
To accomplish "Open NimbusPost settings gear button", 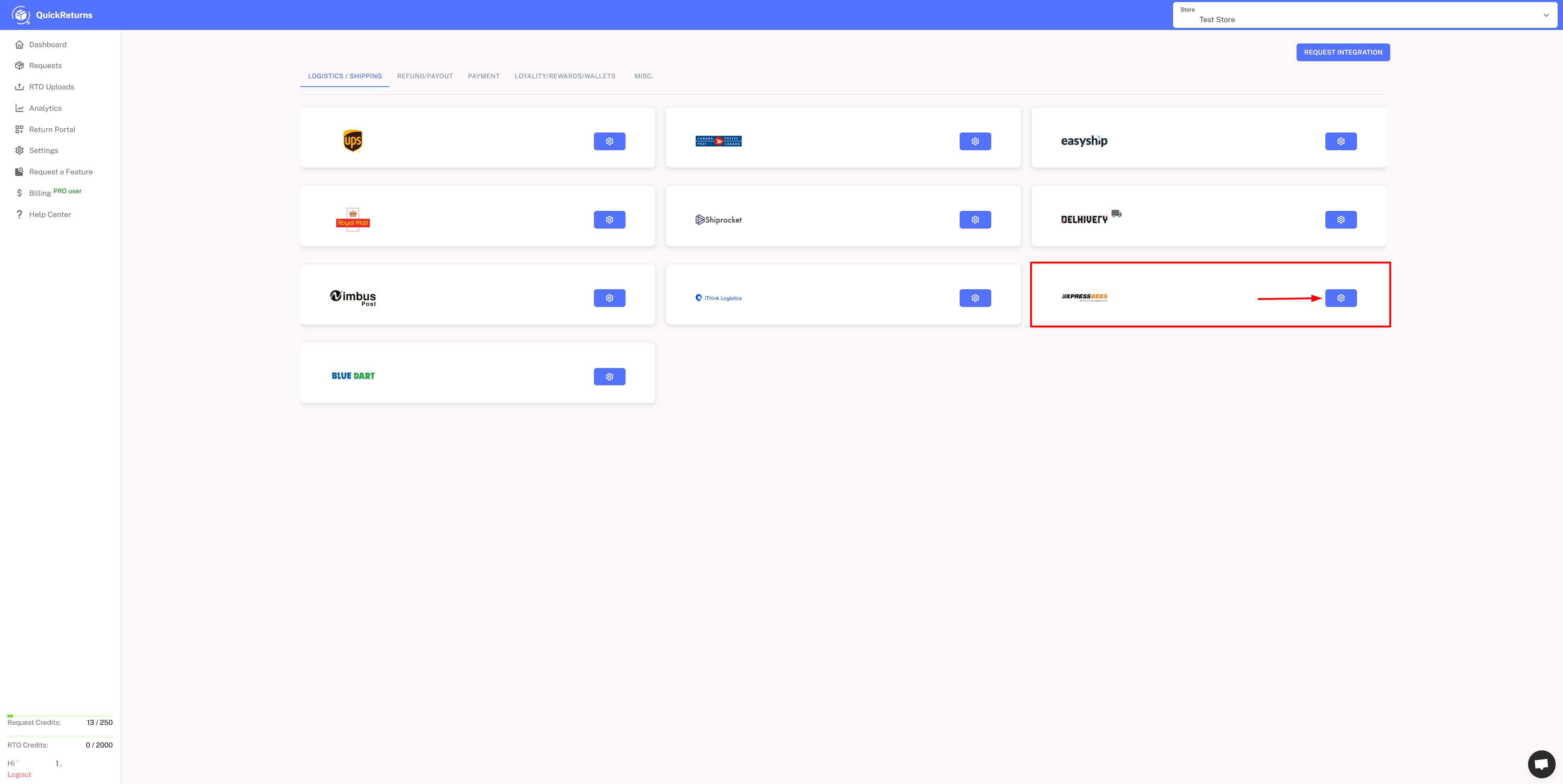I will 609,298.
